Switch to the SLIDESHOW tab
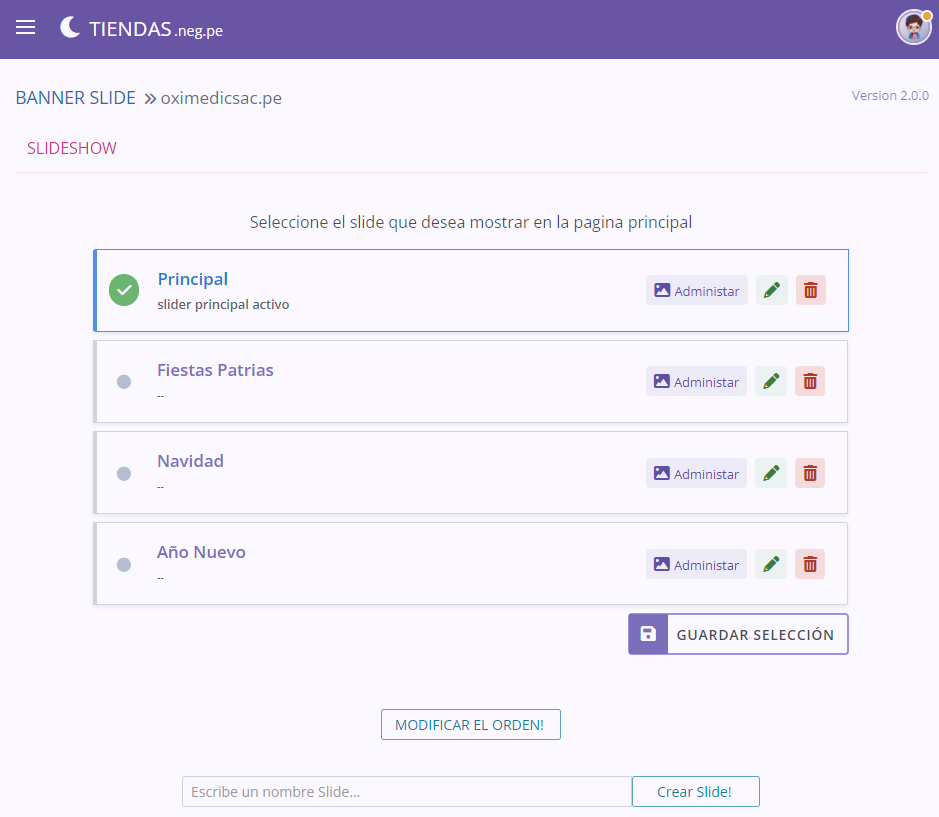Image resolution: width=939 pixels, height=817 pixels. pyautogui.click(x=72, y=149)
